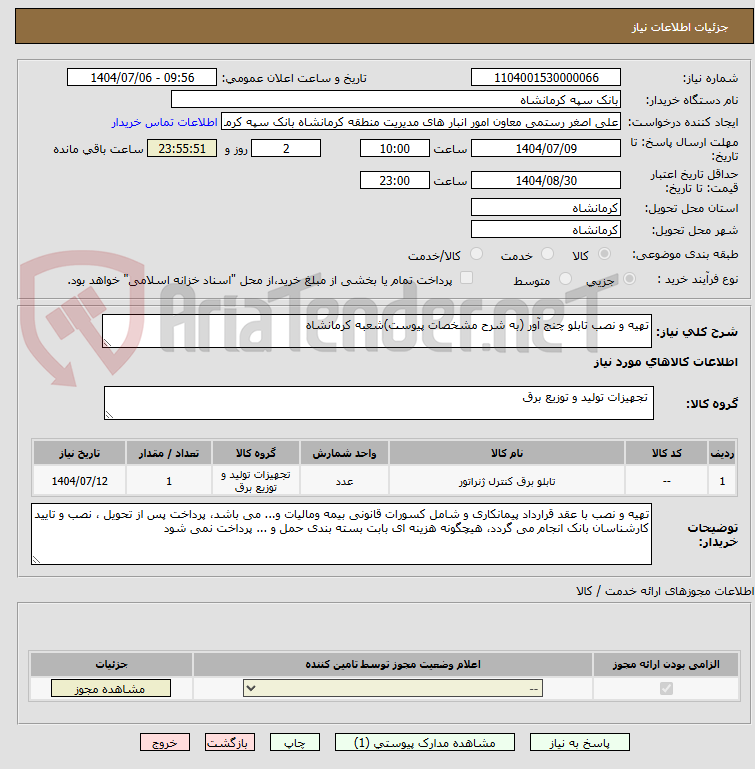Click the گروه کالا text area
This screenshot has width=755, height=769.
pyautogui.click(x=379, y=403)
